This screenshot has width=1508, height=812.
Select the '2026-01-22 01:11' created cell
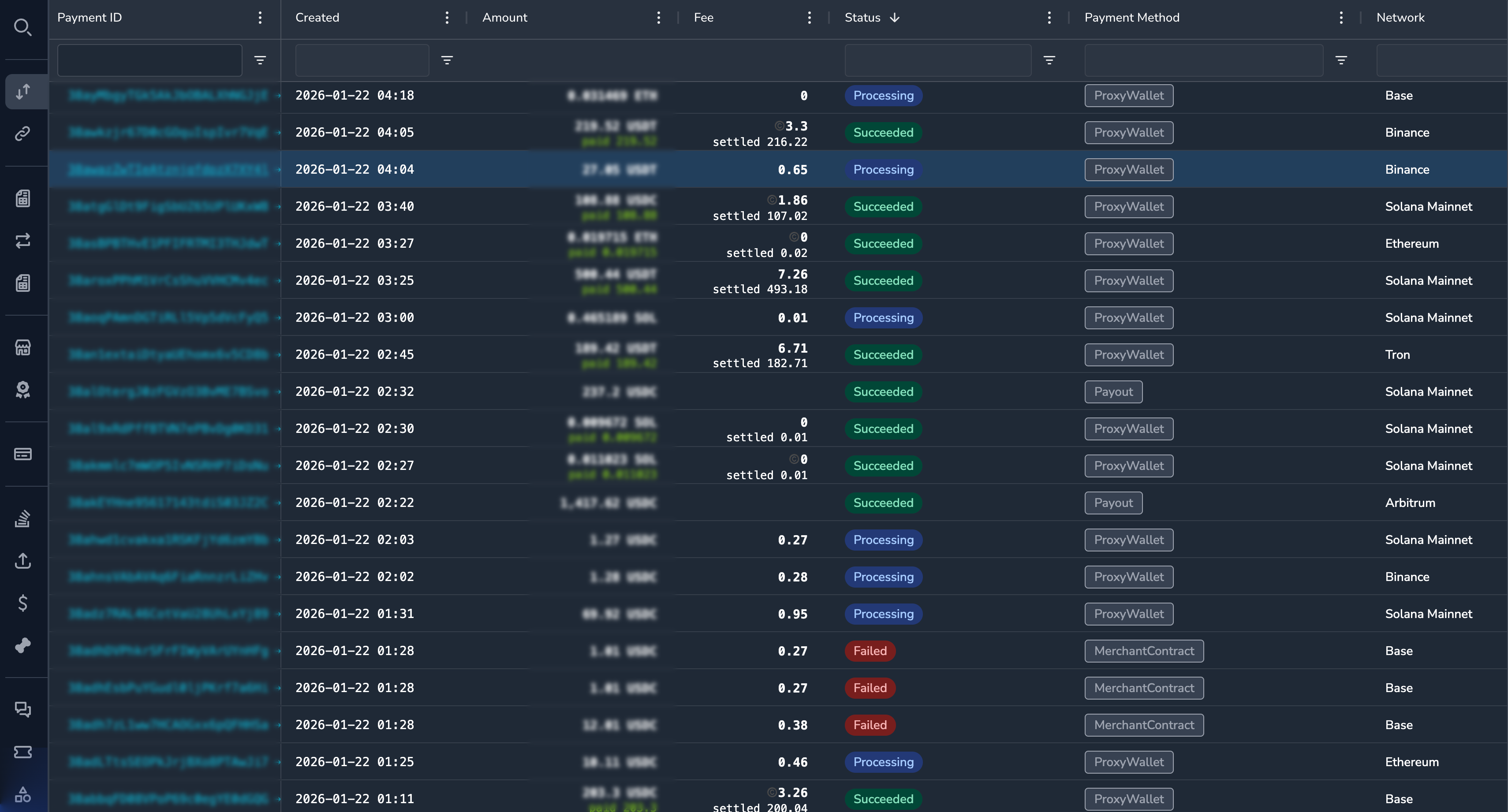click(x=354, y=798)
